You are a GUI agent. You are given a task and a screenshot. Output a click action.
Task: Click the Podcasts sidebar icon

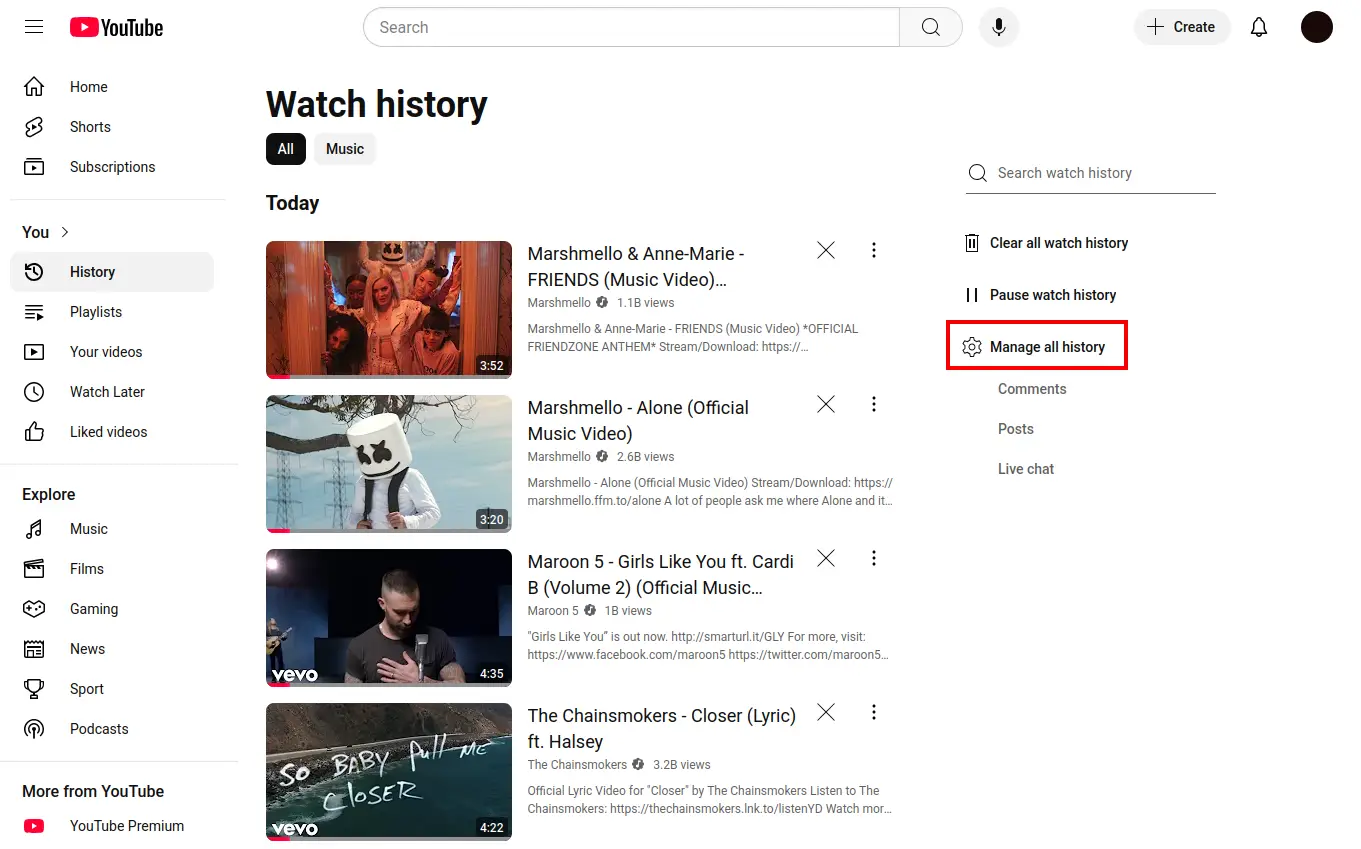coord(34,729)
